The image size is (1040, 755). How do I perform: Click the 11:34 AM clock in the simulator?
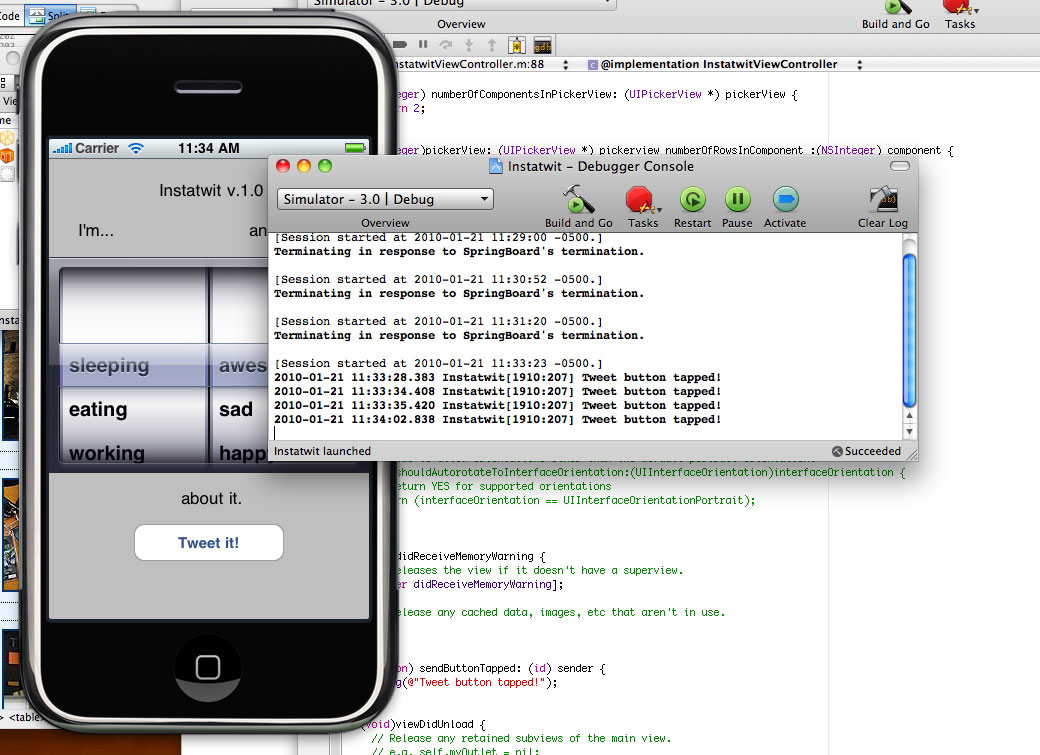point(209,148)
